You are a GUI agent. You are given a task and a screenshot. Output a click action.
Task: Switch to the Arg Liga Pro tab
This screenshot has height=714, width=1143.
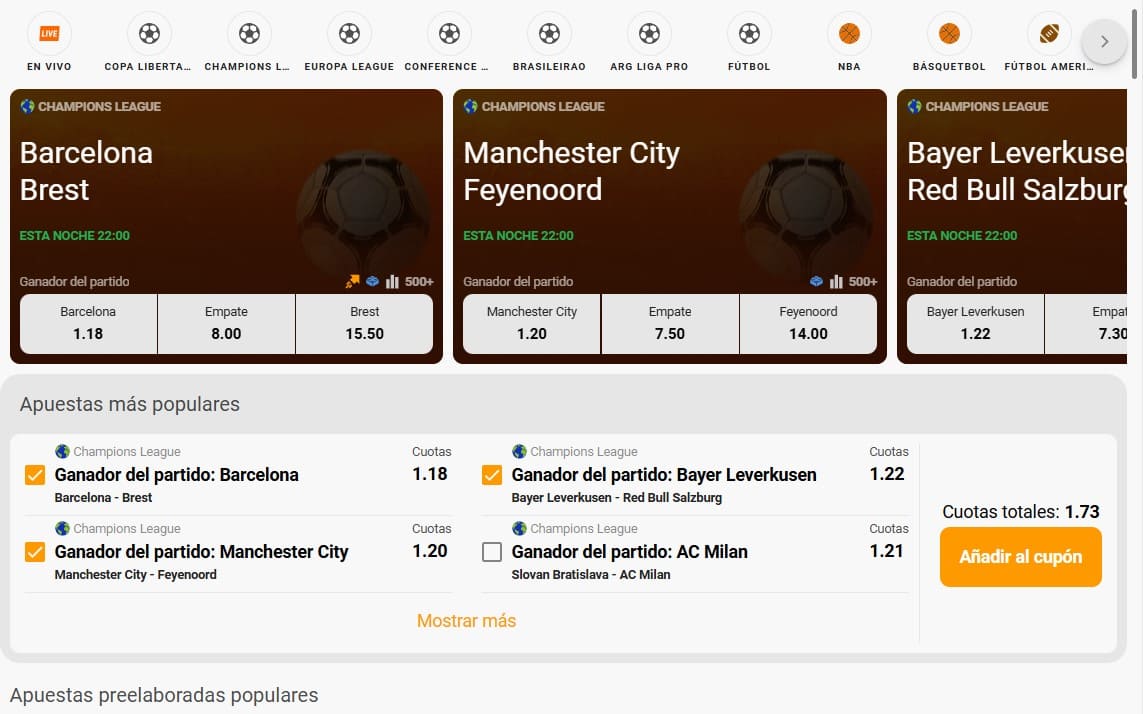tap(649, 35)
